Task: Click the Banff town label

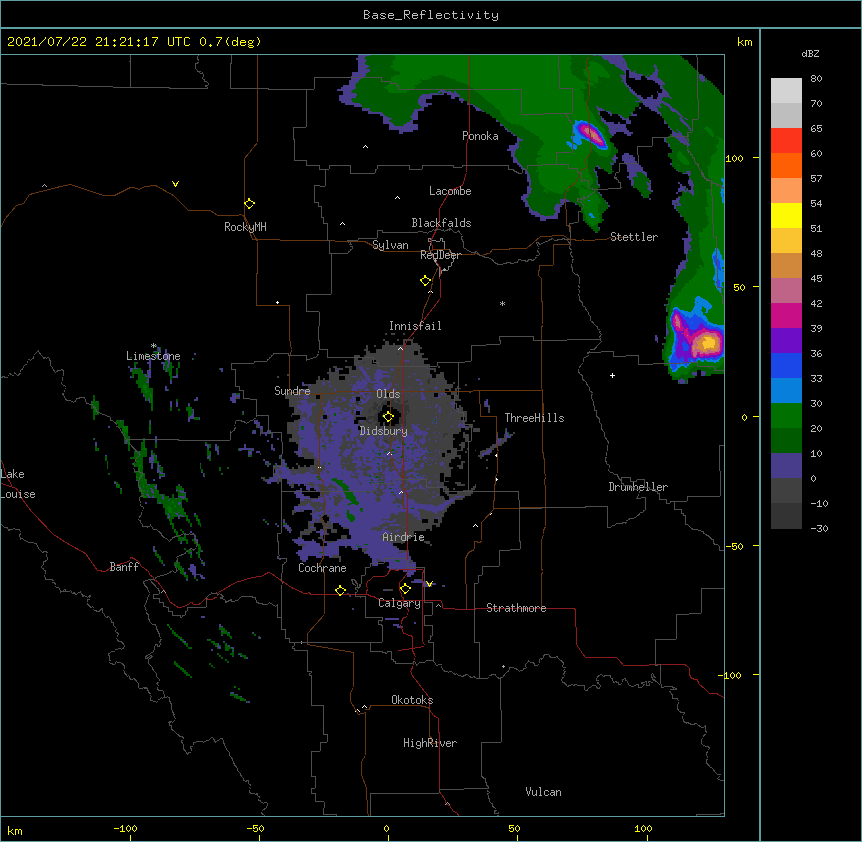Action: (124, 567)
